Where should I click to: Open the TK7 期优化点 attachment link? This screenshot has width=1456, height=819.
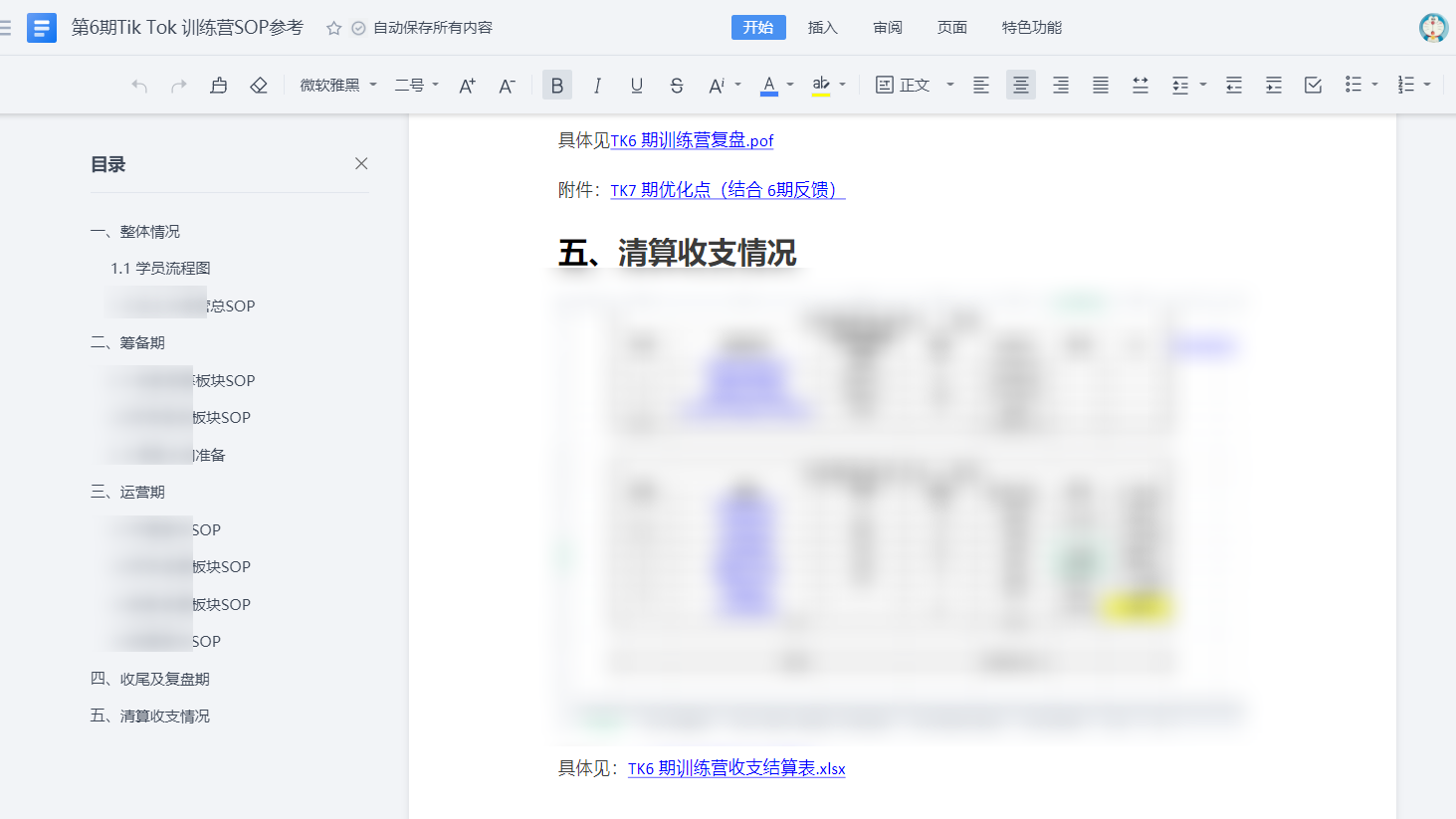tap(727, 190)
